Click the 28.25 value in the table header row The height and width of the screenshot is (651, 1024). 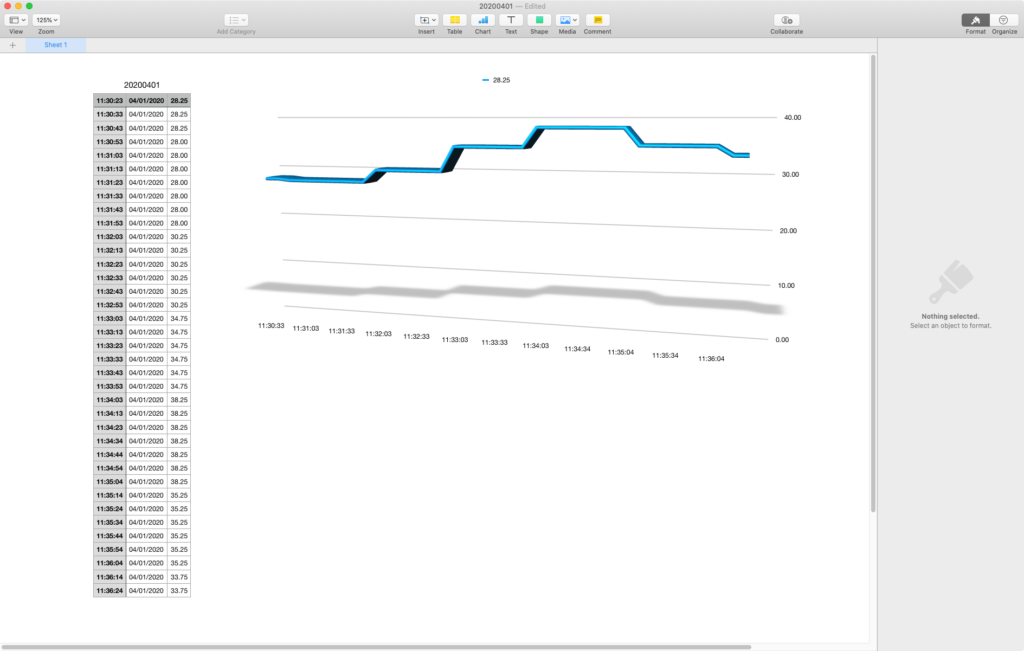tap(179, 101)
